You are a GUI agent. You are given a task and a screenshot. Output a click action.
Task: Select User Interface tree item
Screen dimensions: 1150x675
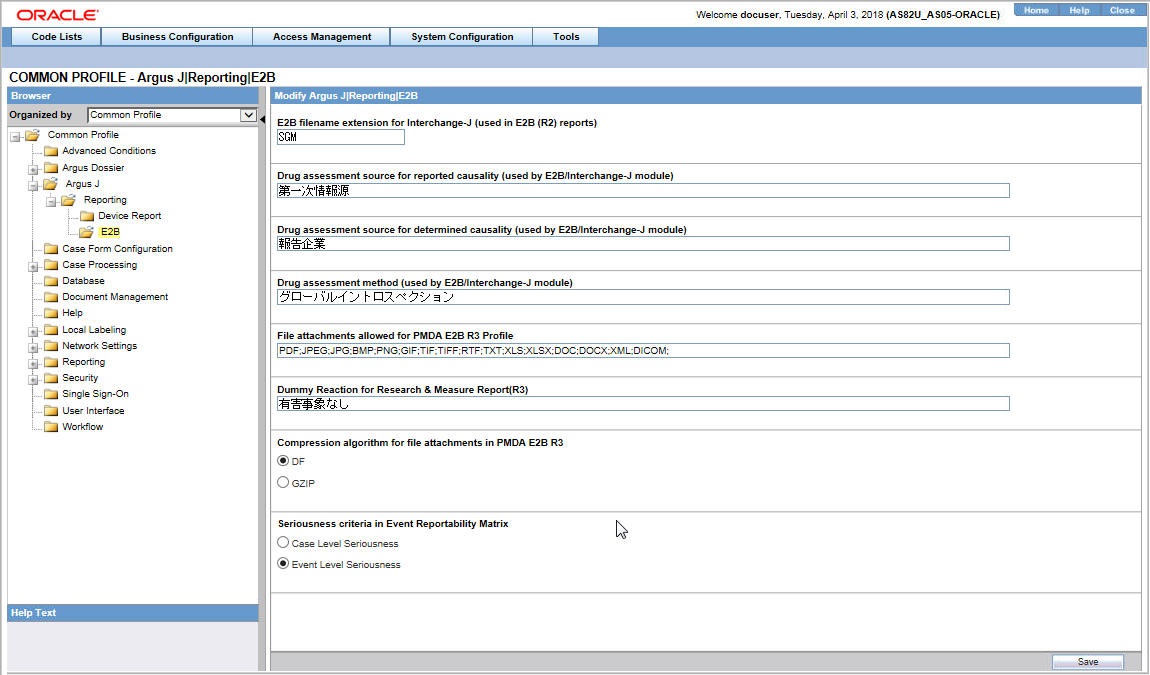[x=93, y=411]
